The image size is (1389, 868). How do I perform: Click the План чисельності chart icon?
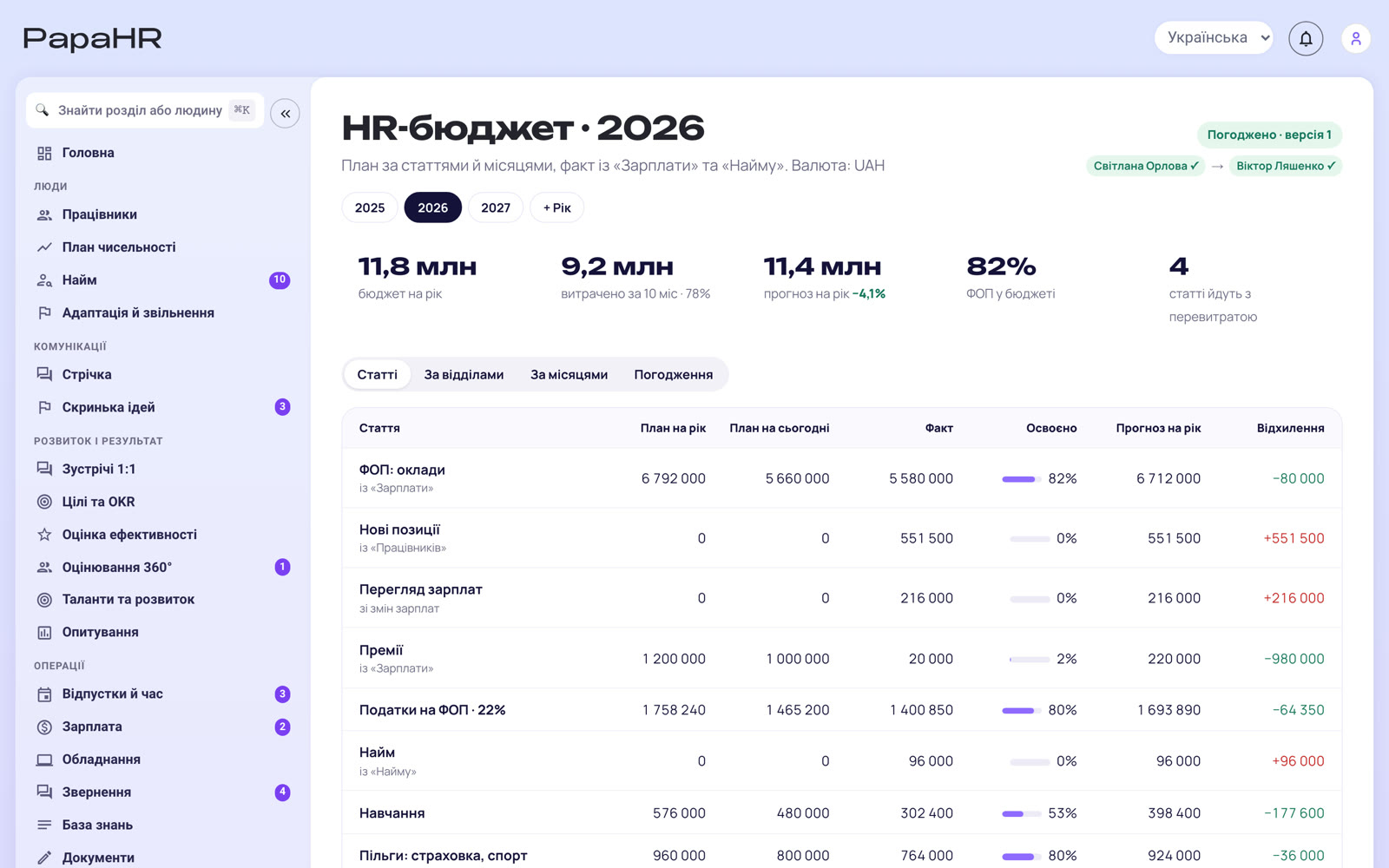click(44, 247)
